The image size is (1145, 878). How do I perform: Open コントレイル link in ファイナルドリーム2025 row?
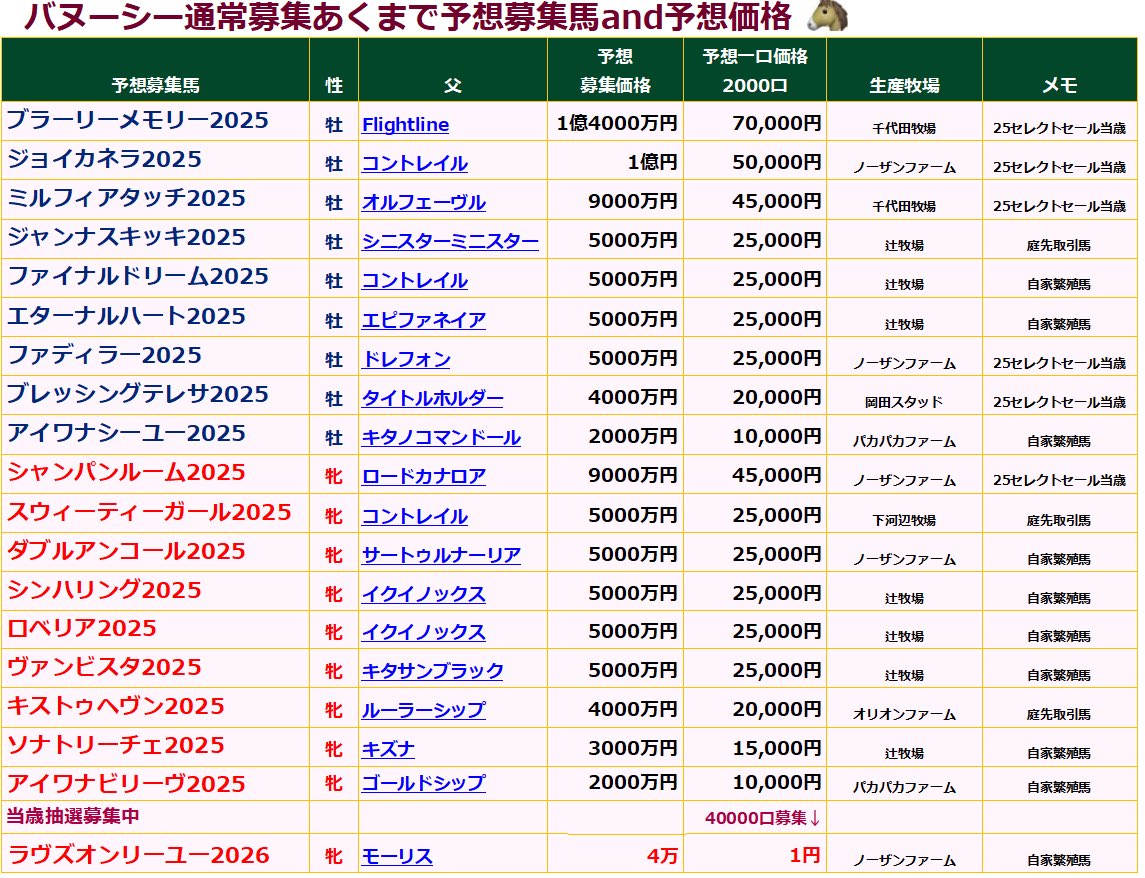click(415, 281)
